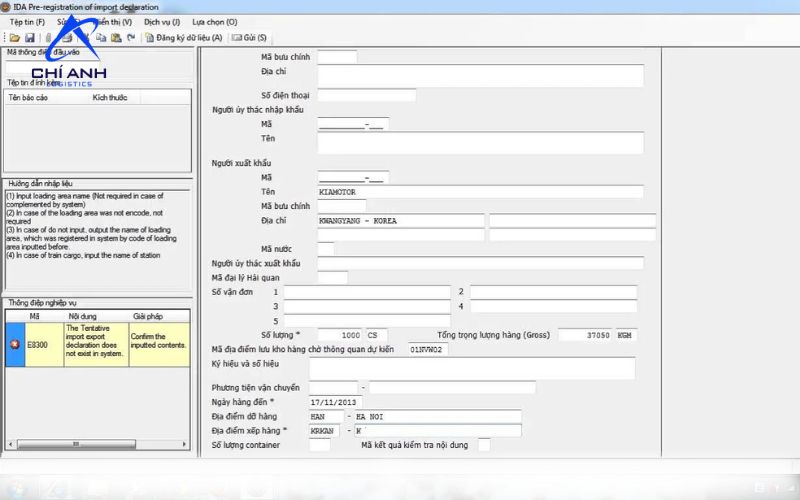Open the Dịch vụ (J) menu
The height and width of the screenshot is (500, 800).
(x=162, y=22)
